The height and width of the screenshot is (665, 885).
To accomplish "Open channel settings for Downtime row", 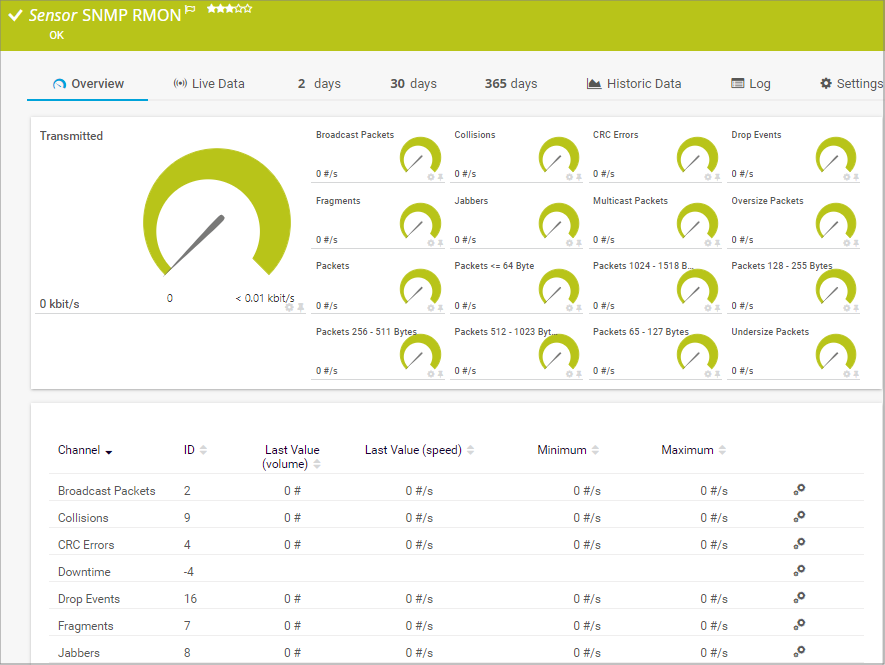I will coord(799,571).
